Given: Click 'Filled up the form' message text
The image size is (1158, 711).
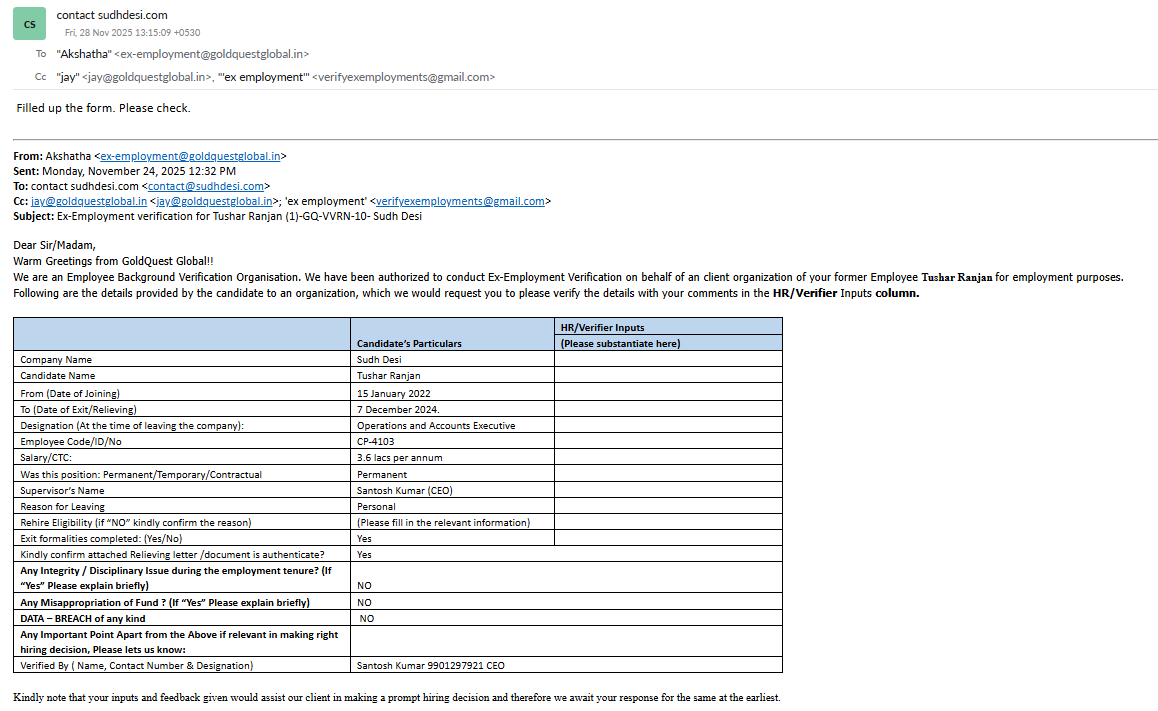Looking at the screenshot, I should [x=103, y=108].
